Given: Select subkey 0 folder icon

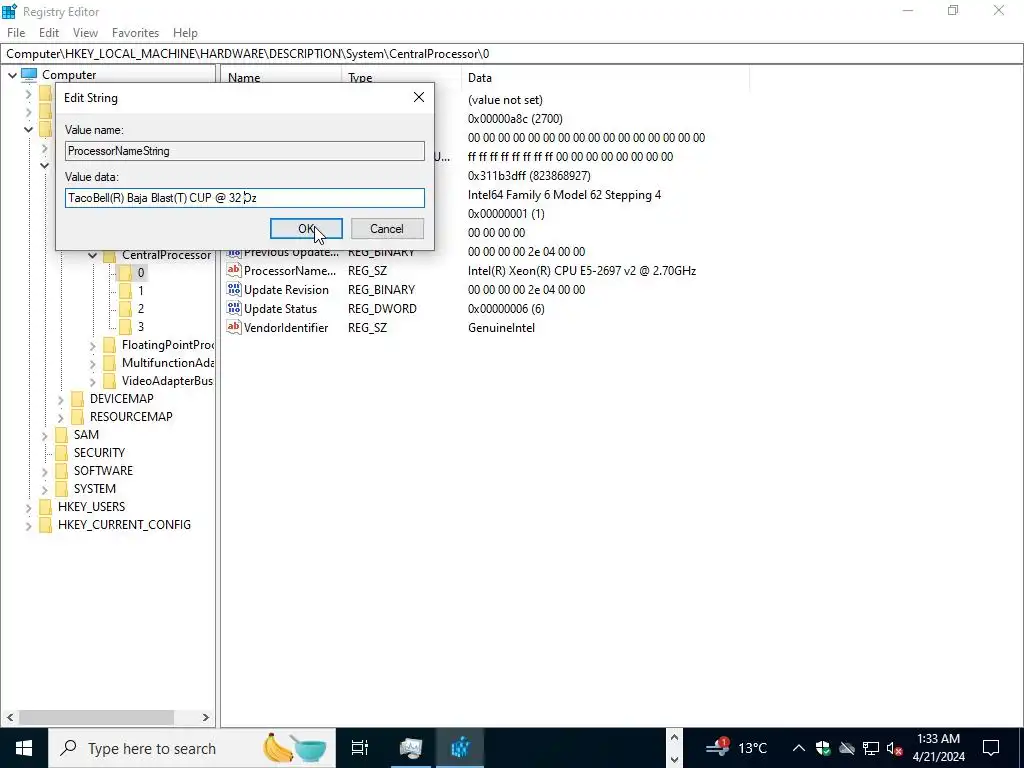Looking at the screenshot, I should 125,273.
